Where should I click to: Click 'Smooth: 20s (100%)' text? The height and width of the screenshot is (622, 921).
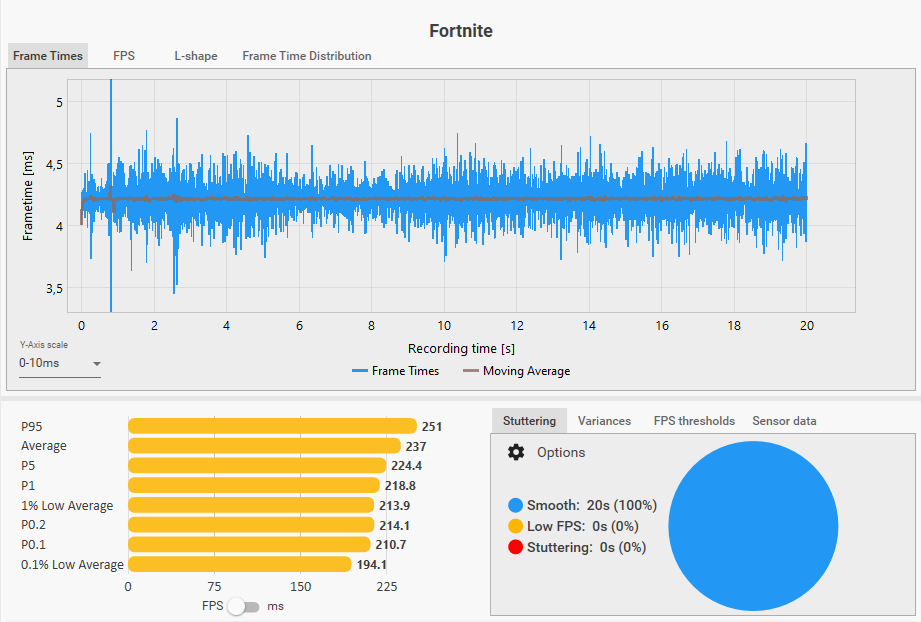pyautogui.click(x=591, y=505)
